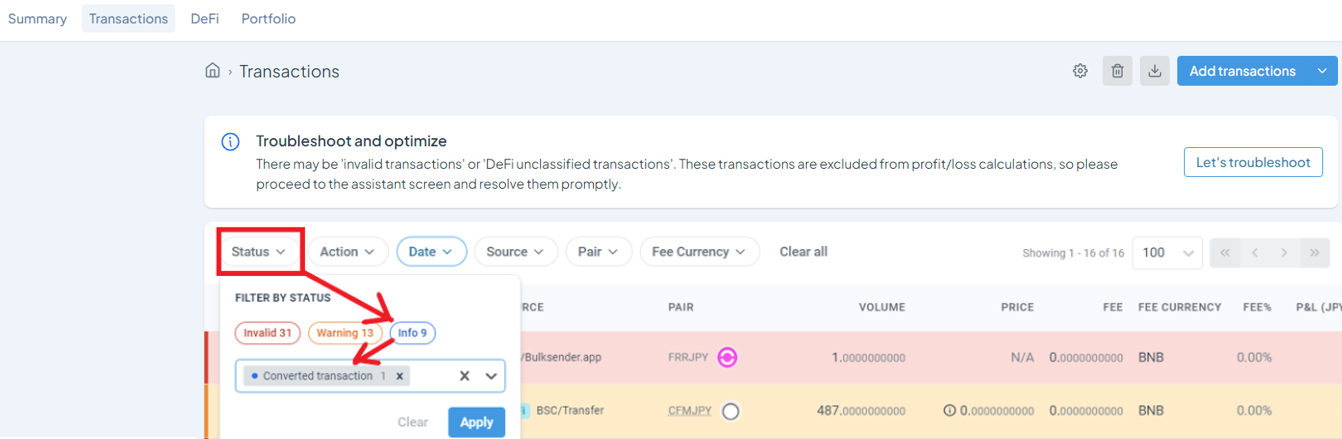Switch to the DeFi tab
The width and height of the screenshot is (1342, 439).
(x=205, y=18)
